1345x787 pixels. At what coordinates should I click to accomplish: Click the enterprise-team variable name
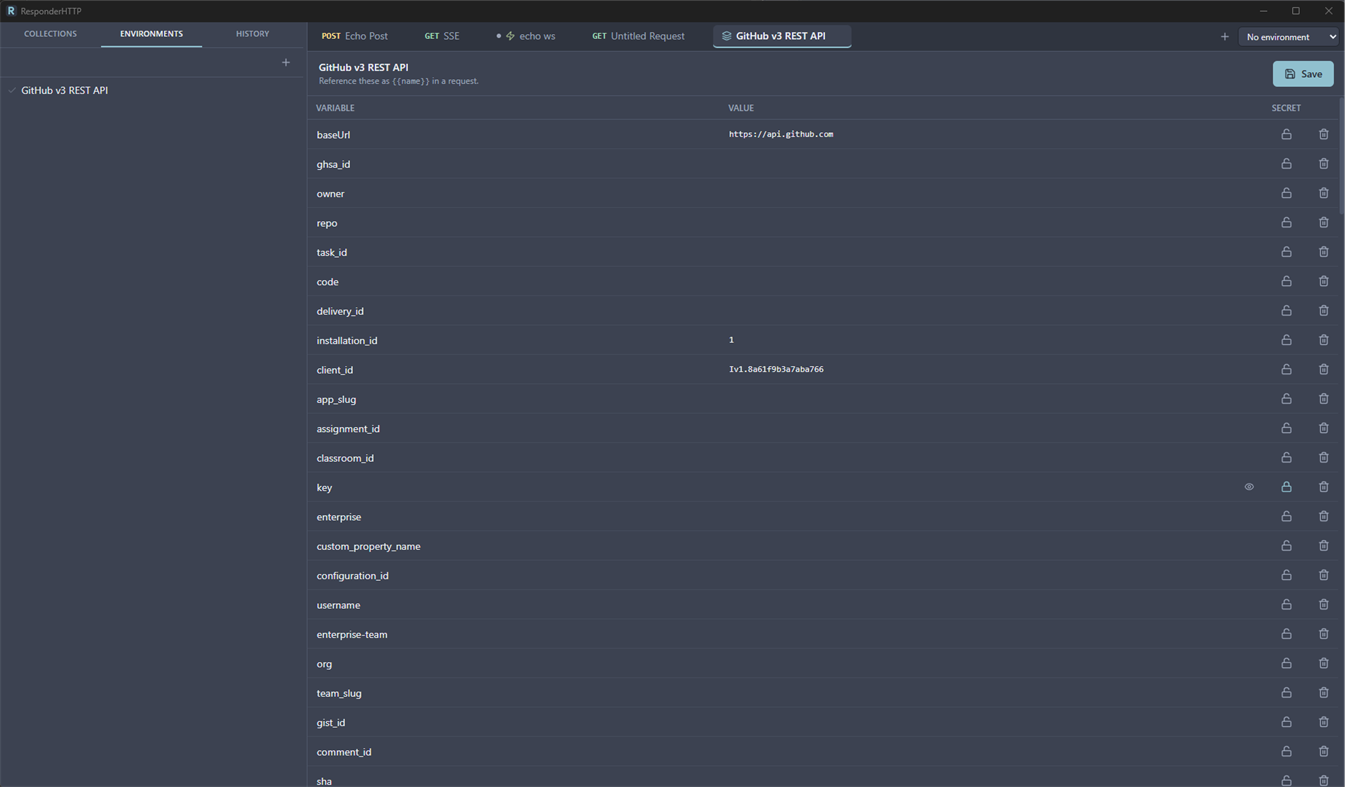click(352, 634)
